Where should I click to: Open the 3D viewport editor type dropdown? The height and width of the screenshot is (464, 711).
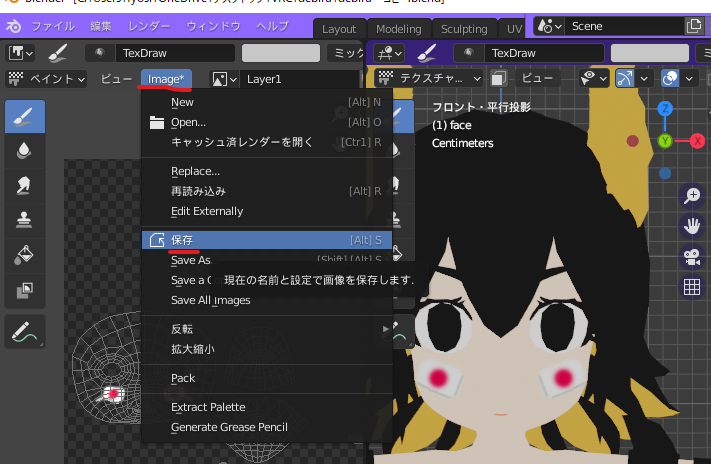click(x=389, y=53)
